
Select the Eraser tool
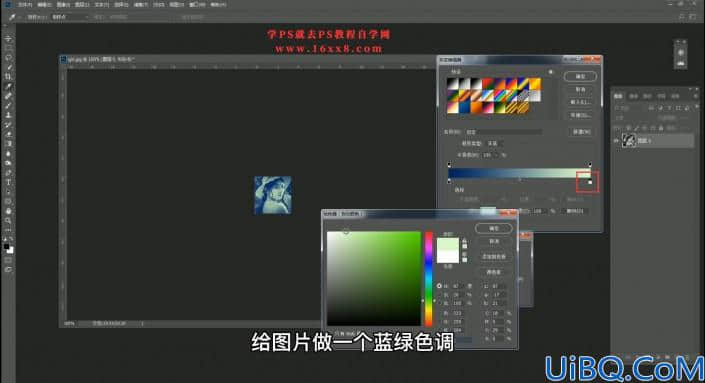[x=8, y=134]
